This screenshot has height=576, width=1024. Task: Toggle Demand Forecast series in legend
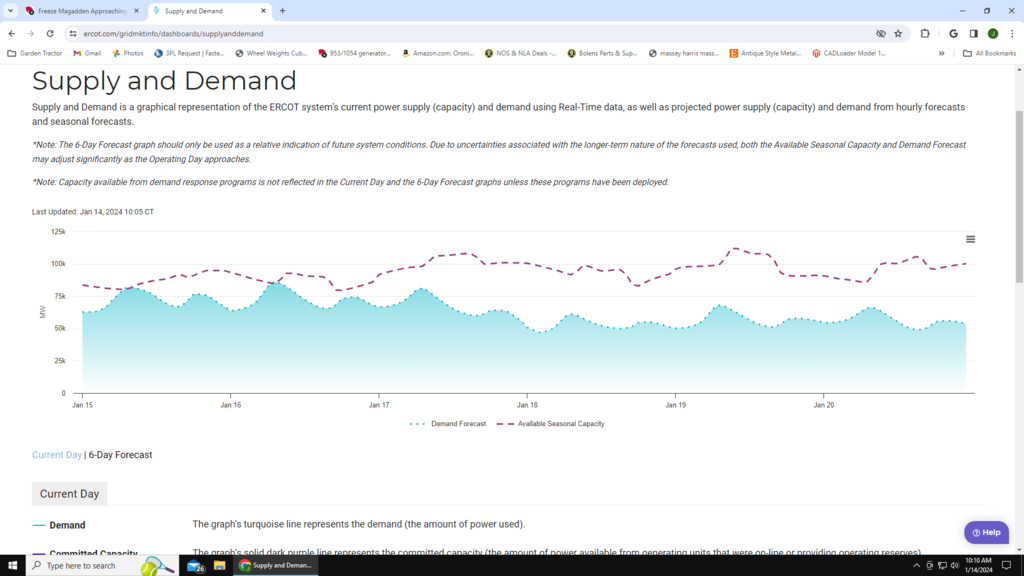coord(448,424)
